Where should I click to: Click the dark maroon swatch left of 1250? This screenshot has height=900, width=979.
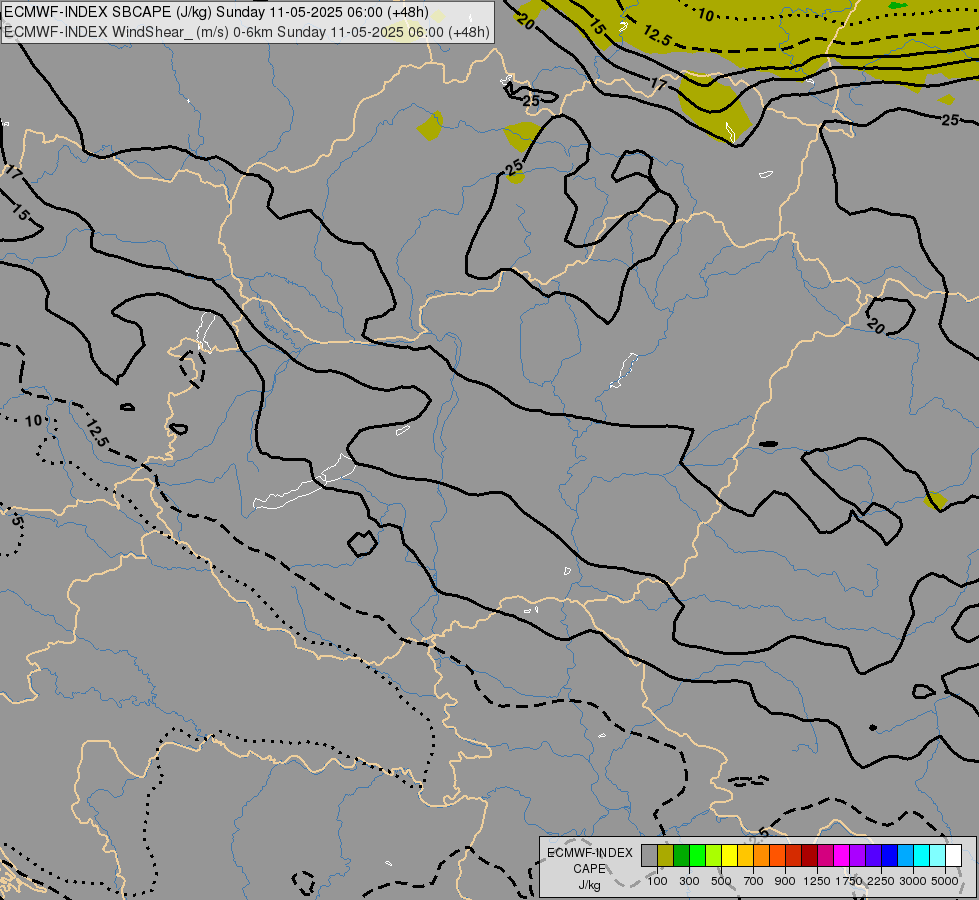point(810,856)
